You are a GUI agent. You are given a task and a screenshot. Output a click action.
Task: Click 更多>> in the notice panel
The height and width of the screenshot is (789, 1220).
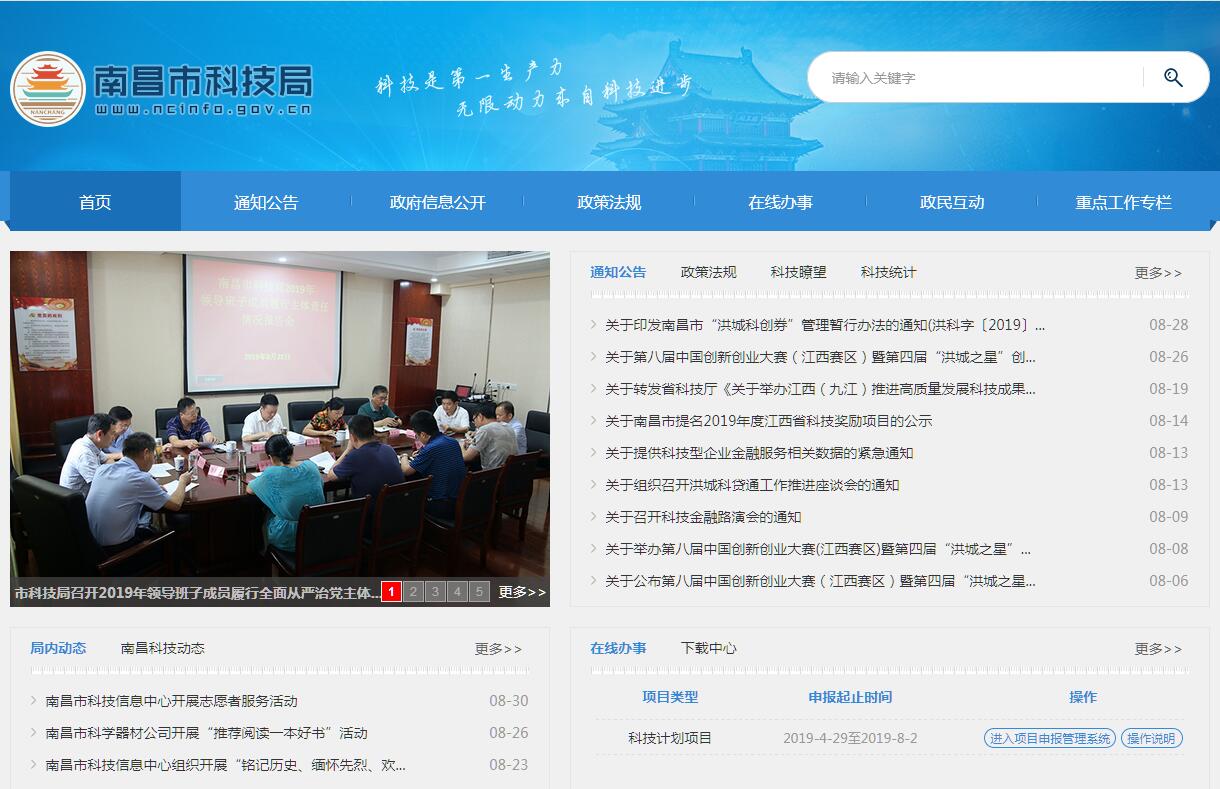[x=1158, y=273]
